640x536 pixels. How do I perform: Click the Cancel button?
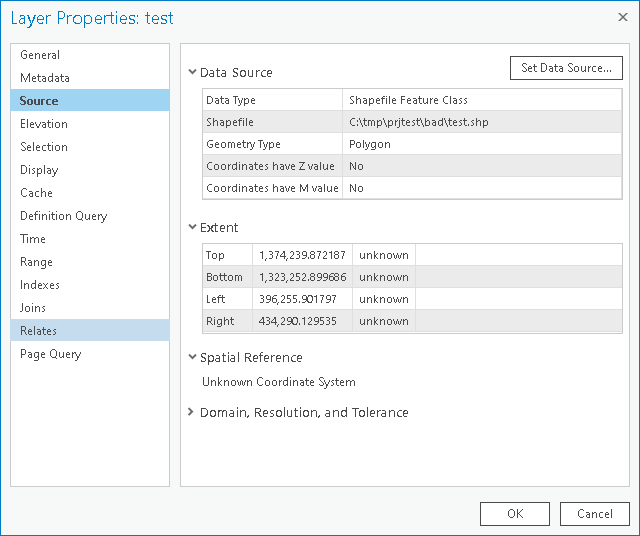(x=595, y=514)
